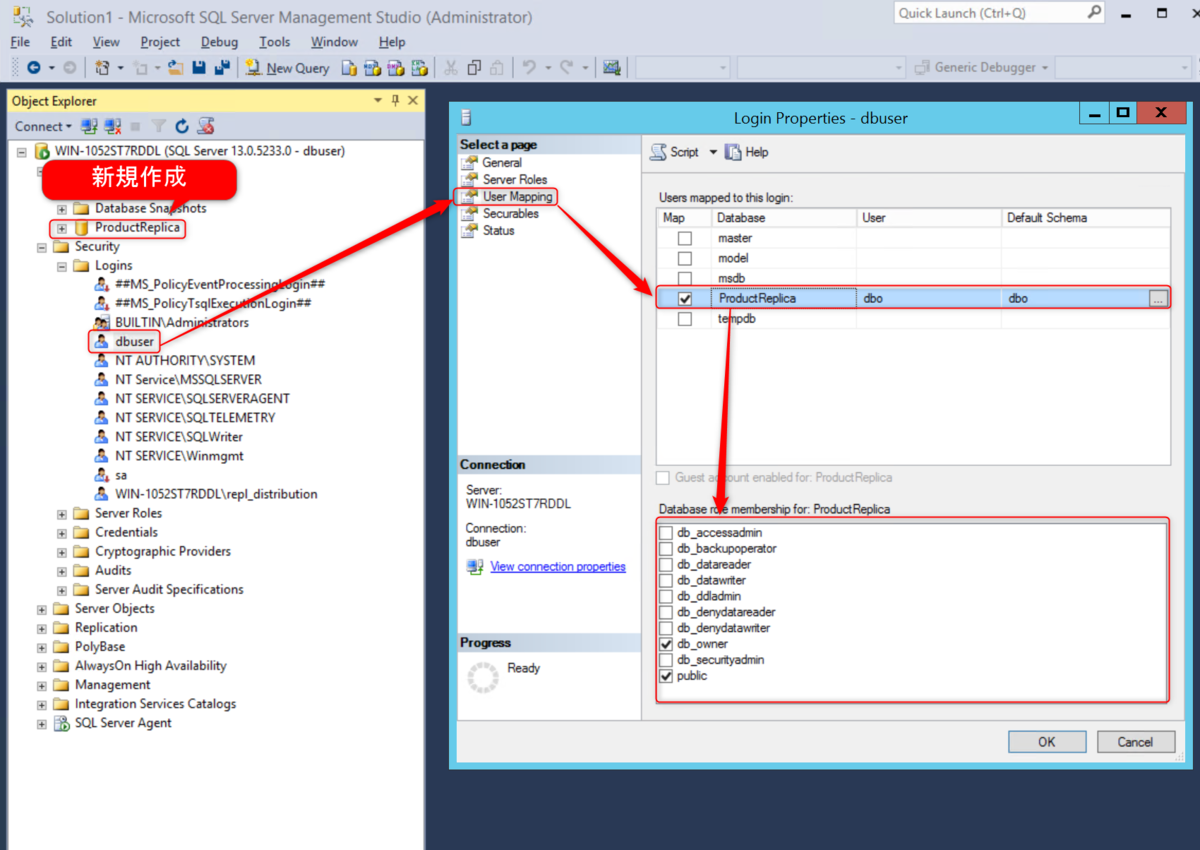The height and width of the screenshot is (850, 1200).
Task: Click the OK button
Action: (x=1047, y=742)
